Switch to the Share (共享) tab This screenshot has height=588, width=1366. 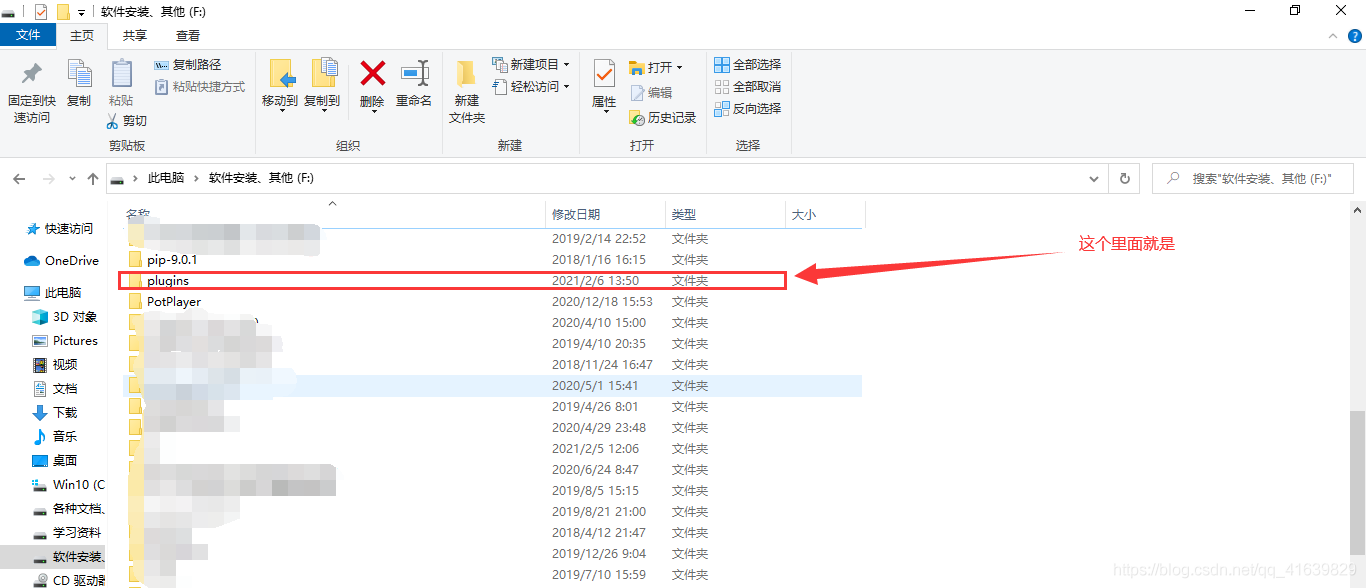point(135,35)
